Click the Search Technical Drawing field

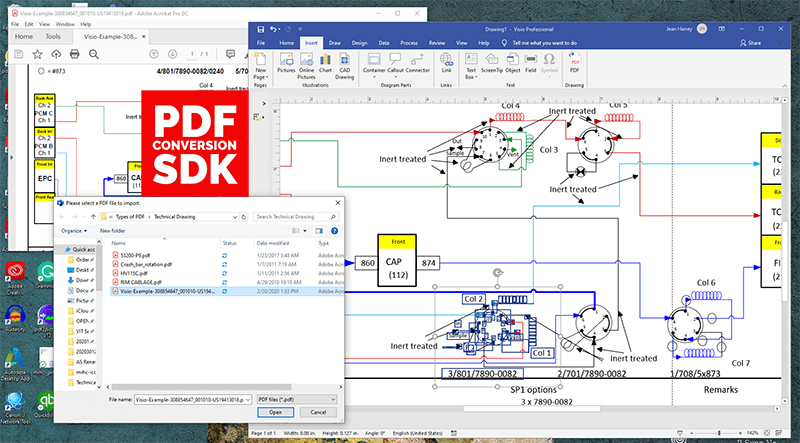click(x=296, y=217)
